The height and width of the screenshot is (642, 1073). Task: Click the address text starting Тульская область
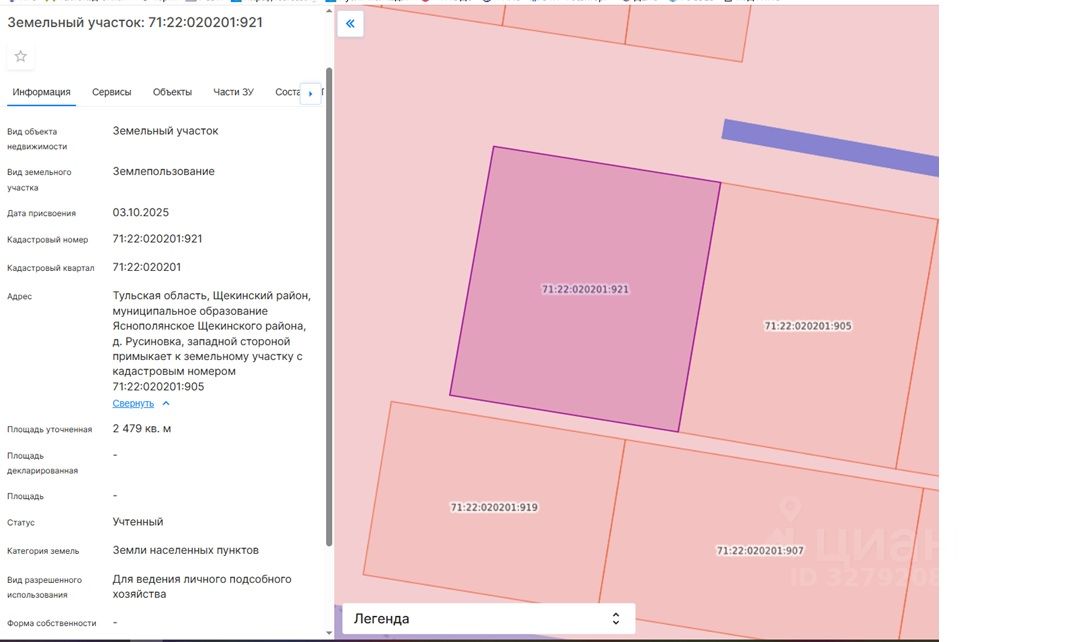pyautogui.click(x=211, y=341)
